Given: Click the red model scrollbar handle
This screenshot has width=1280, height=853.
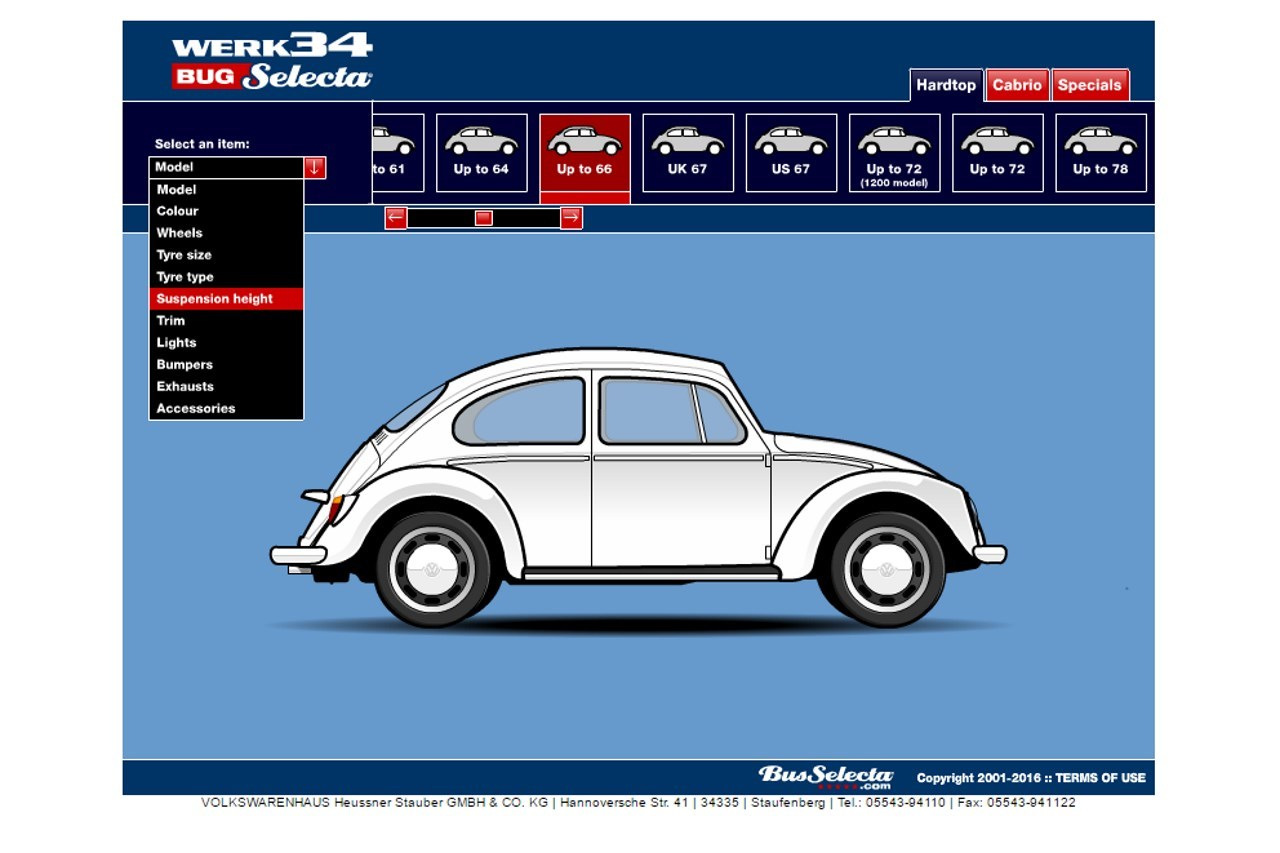Looking at the screenshot, I should 484,218.
